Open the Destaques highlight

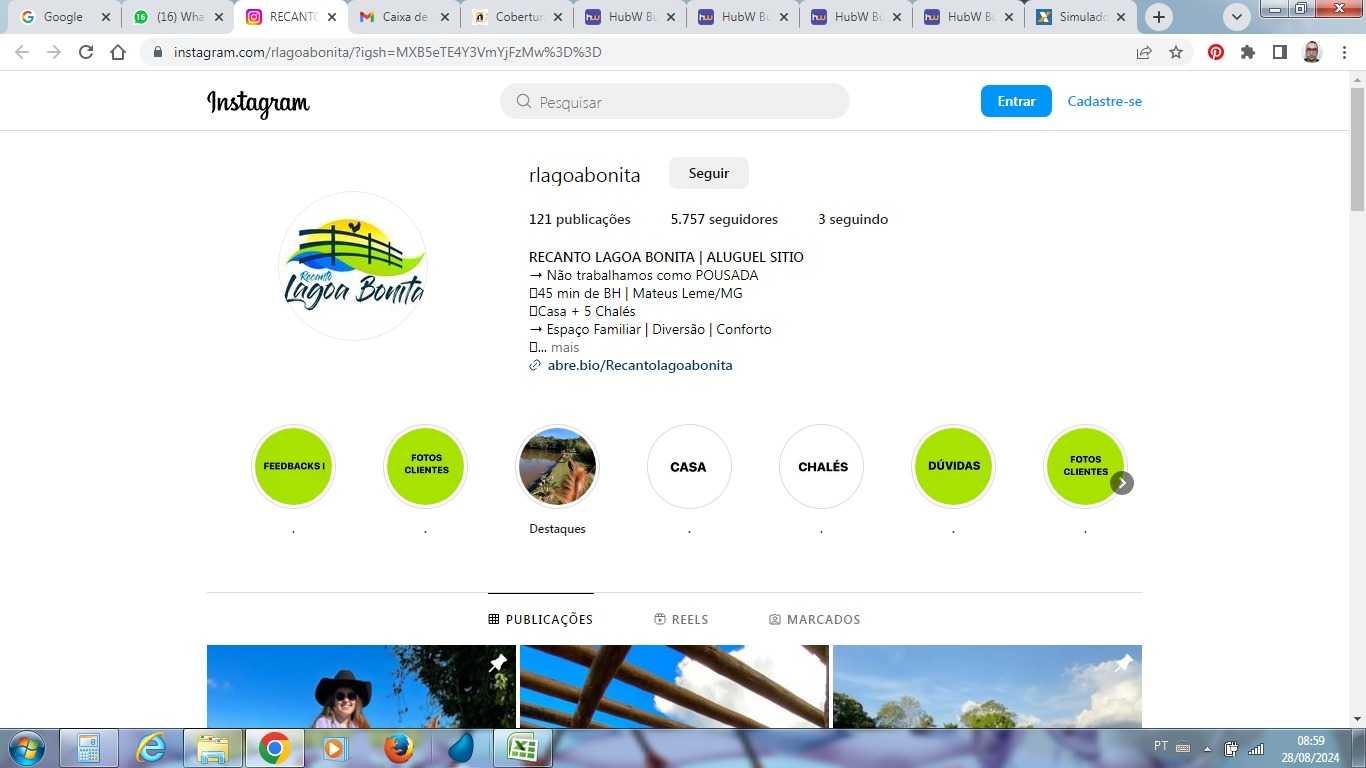557,466
